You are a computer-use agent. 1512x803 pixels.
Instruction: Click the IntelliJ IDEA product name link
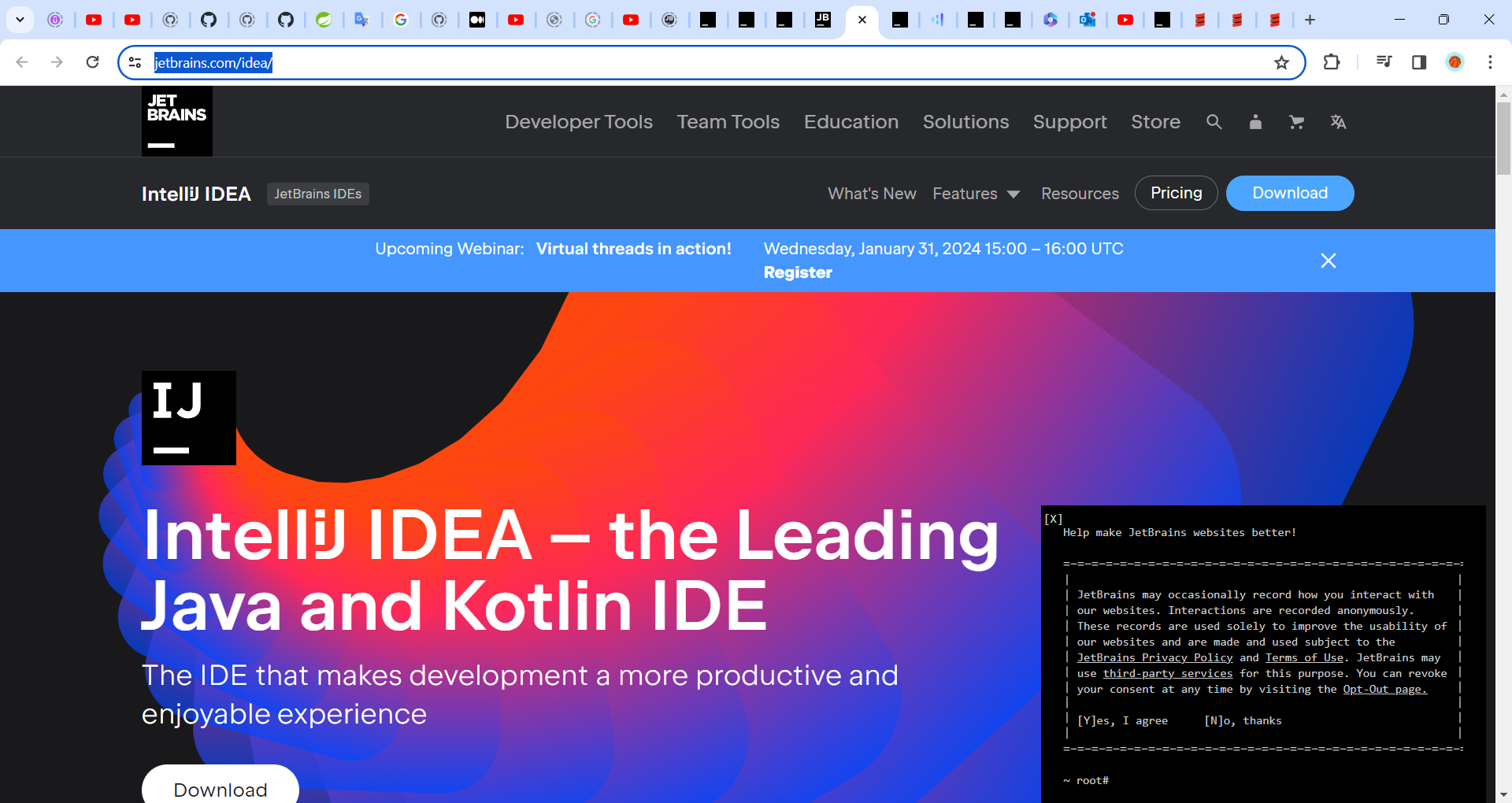coord(196,194)
